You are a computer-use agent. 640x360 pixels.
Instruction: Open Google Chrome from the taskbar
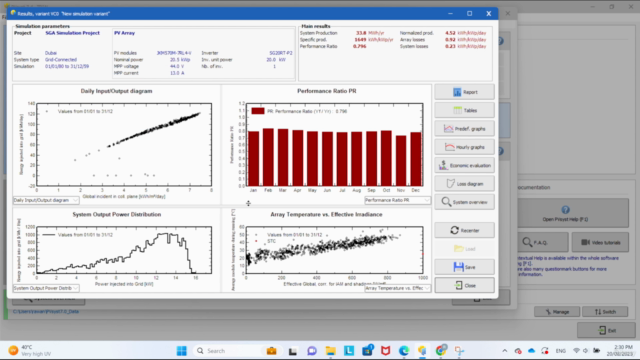(440, 351)
